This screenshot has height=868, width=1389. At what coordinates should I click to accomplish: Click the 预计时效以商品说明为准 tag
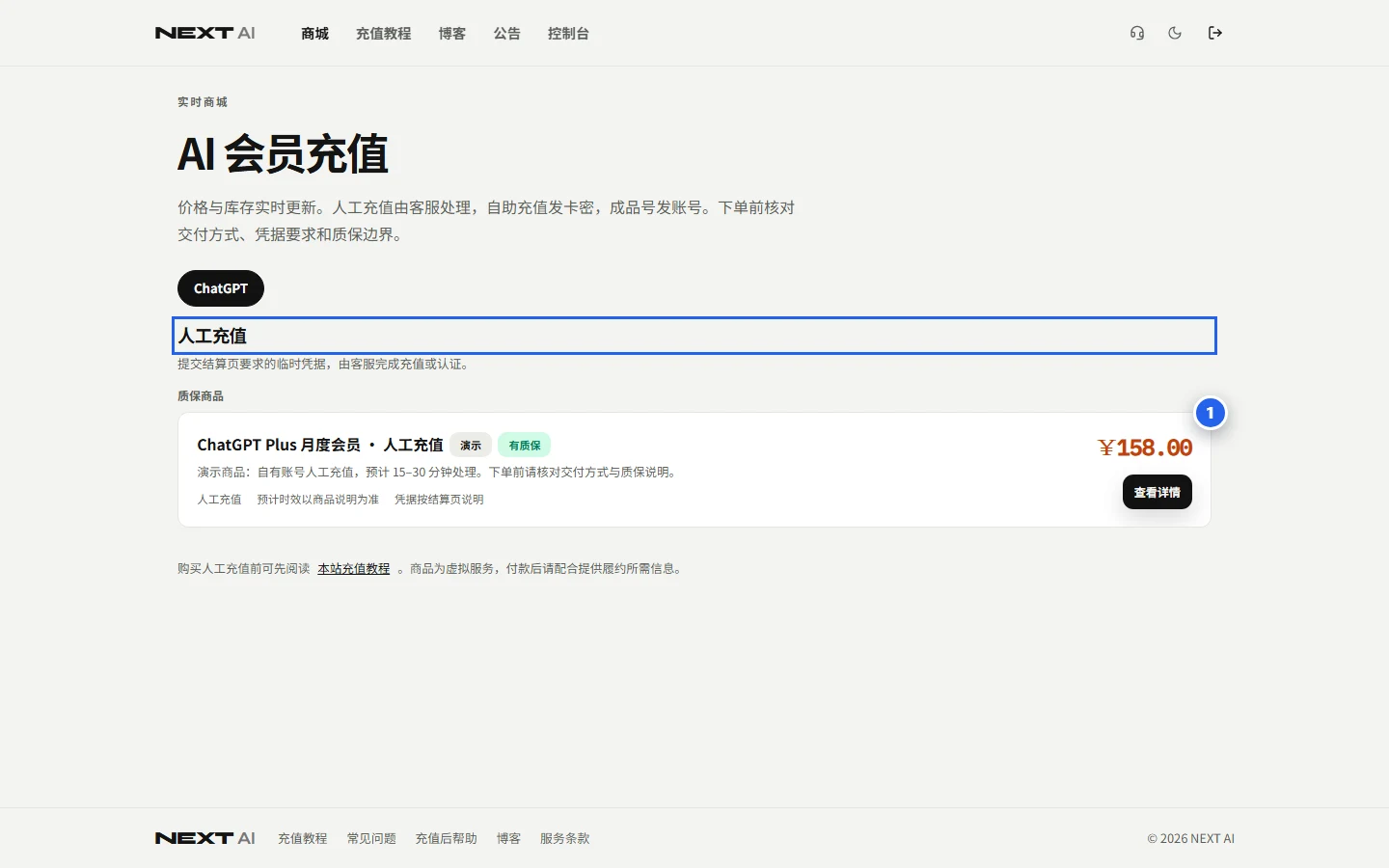tap(317, 500)
